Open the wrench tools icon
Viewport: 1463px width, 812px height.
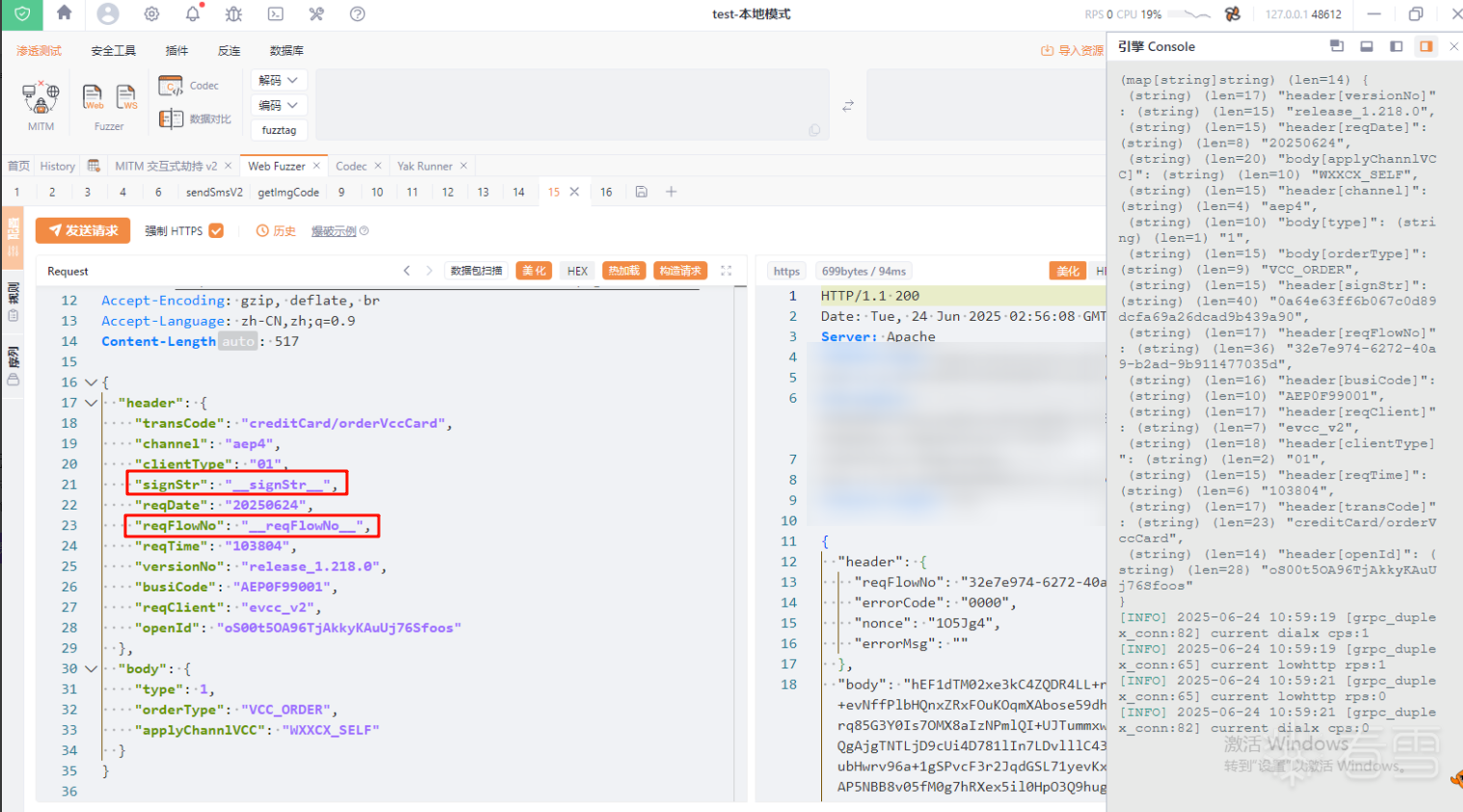click(x=316, y=13)
